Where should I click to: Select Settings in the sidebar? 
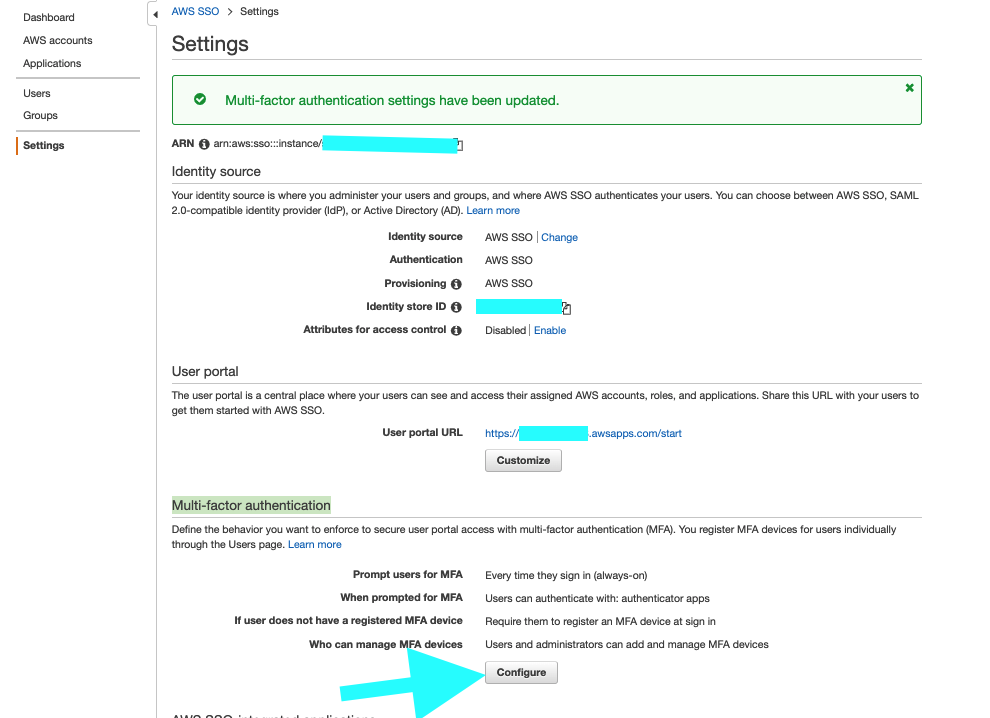pos(44,145)
